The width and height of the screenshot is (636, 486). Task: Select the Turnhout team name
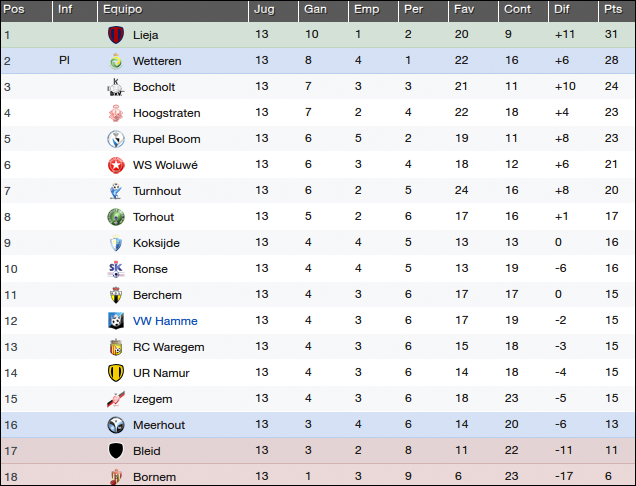click(x=157, y=191)
